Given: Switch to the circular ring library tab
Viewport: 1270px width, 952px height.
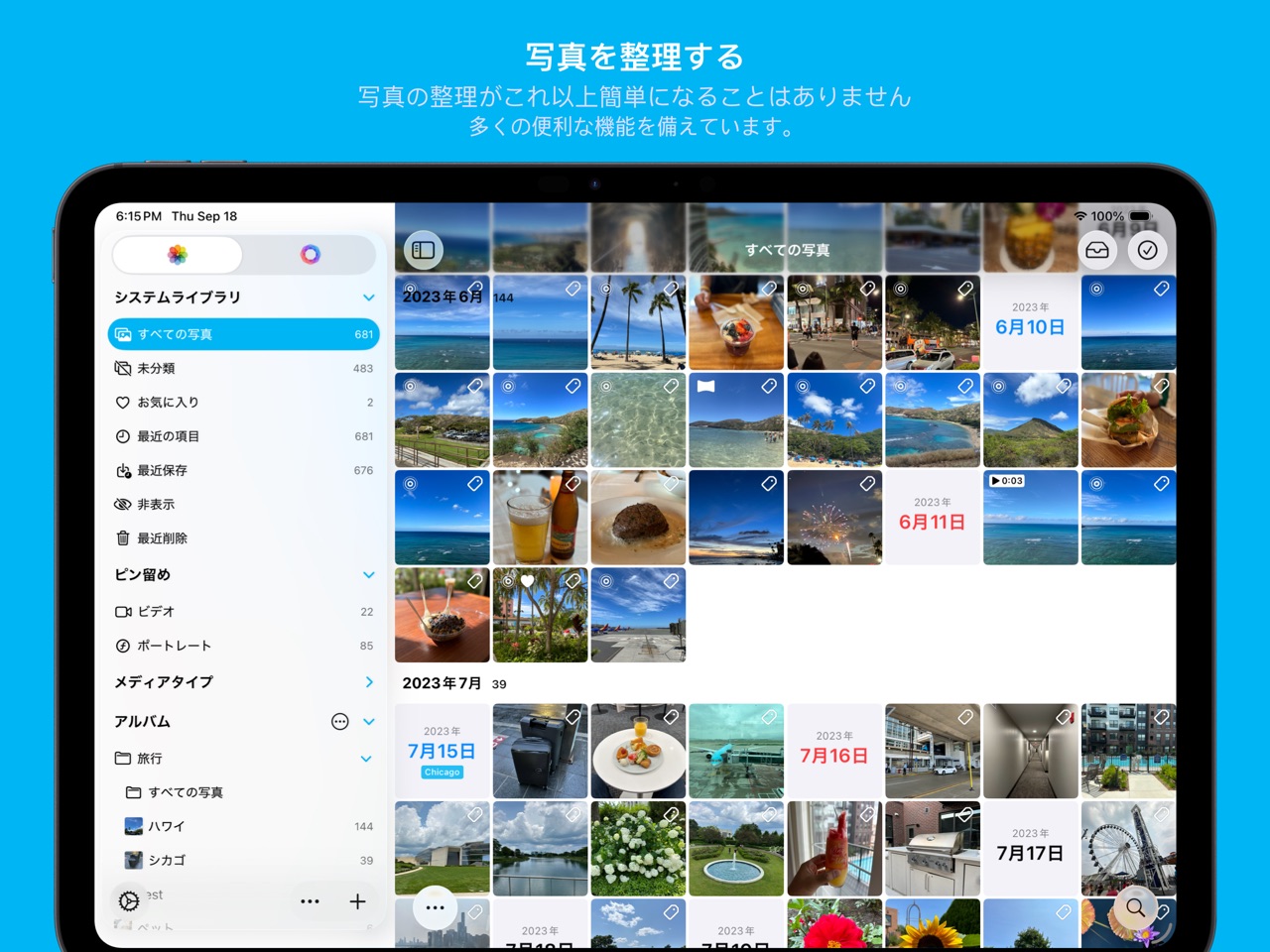Looking at the screenshot, I should [310, 255].
